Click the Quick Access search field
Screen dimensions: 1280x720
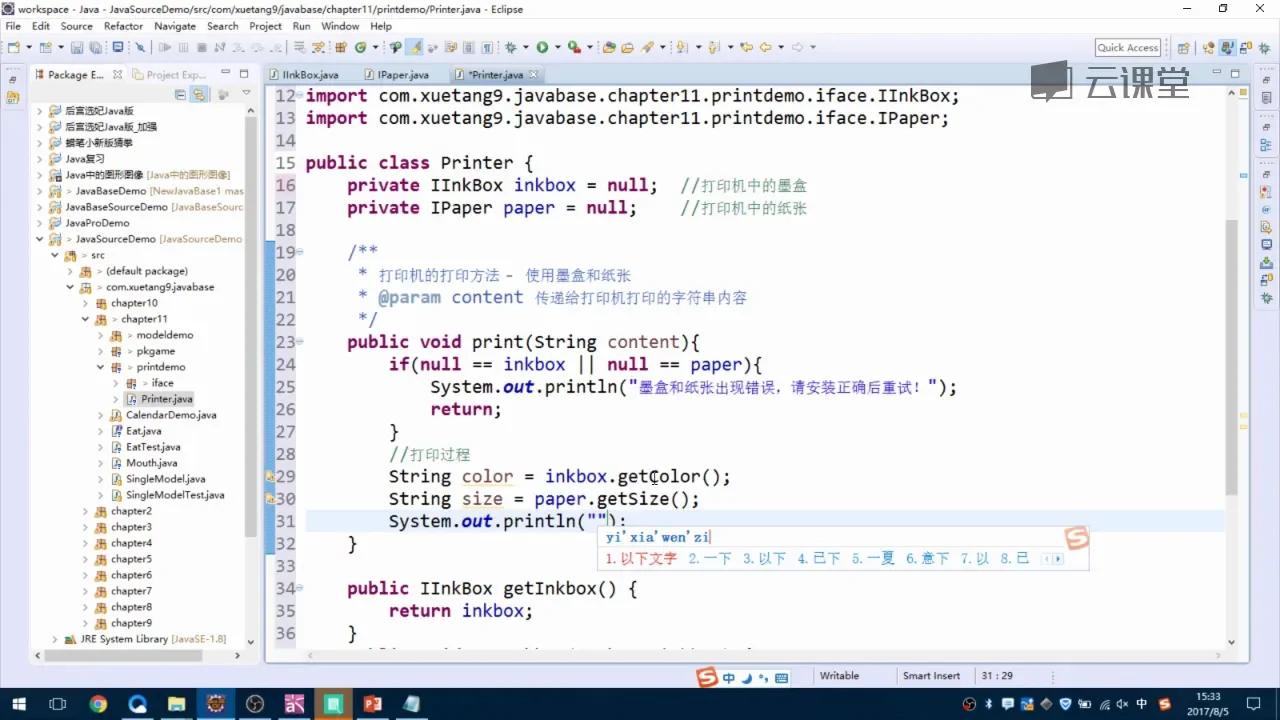coord(1128,48)
